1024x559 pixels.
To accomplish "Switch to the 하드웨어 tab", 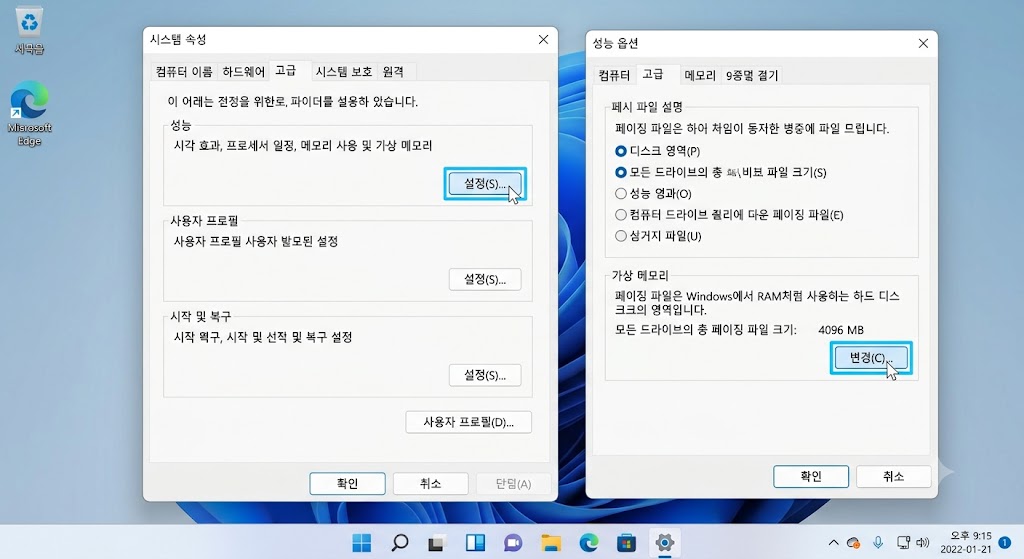I will coord(244,71).
